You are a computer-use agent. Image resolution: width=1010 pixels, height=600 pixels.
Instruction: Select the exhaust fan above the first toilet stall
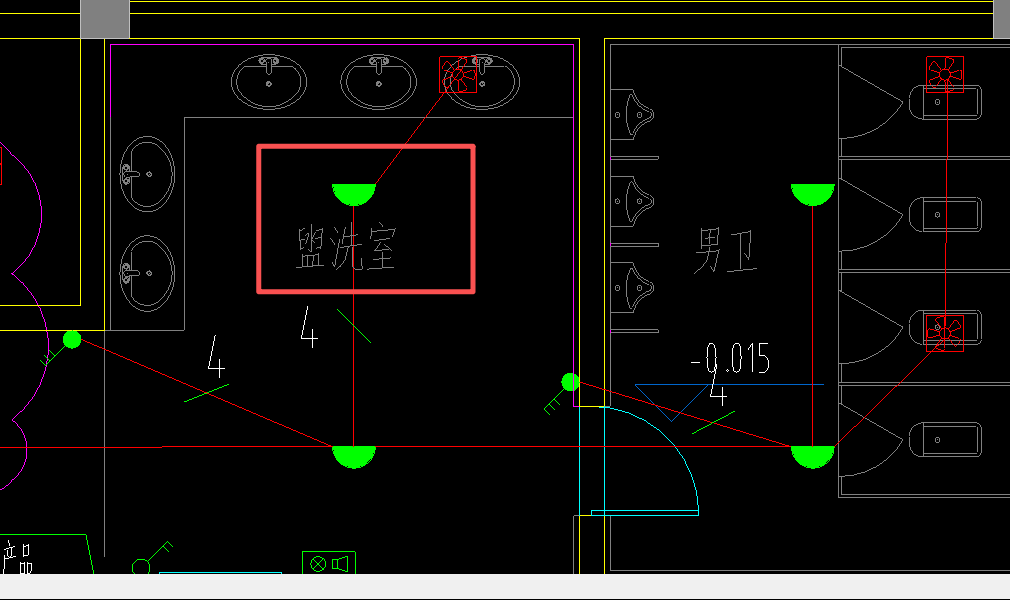point(945,75)
